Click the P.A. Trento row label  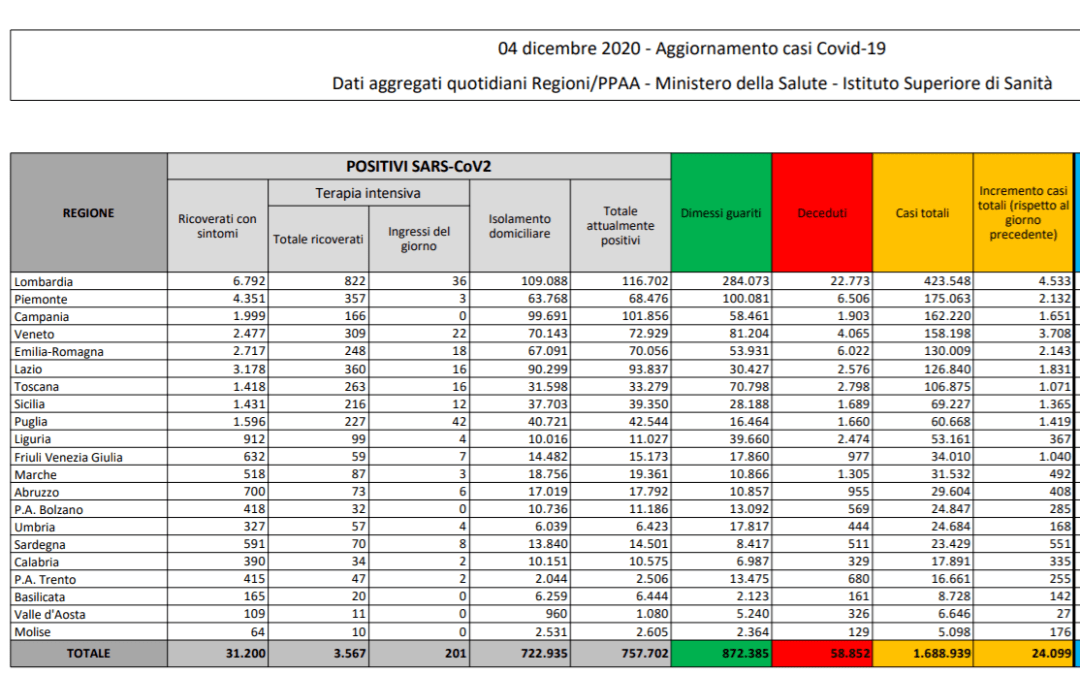coord(45,580)
